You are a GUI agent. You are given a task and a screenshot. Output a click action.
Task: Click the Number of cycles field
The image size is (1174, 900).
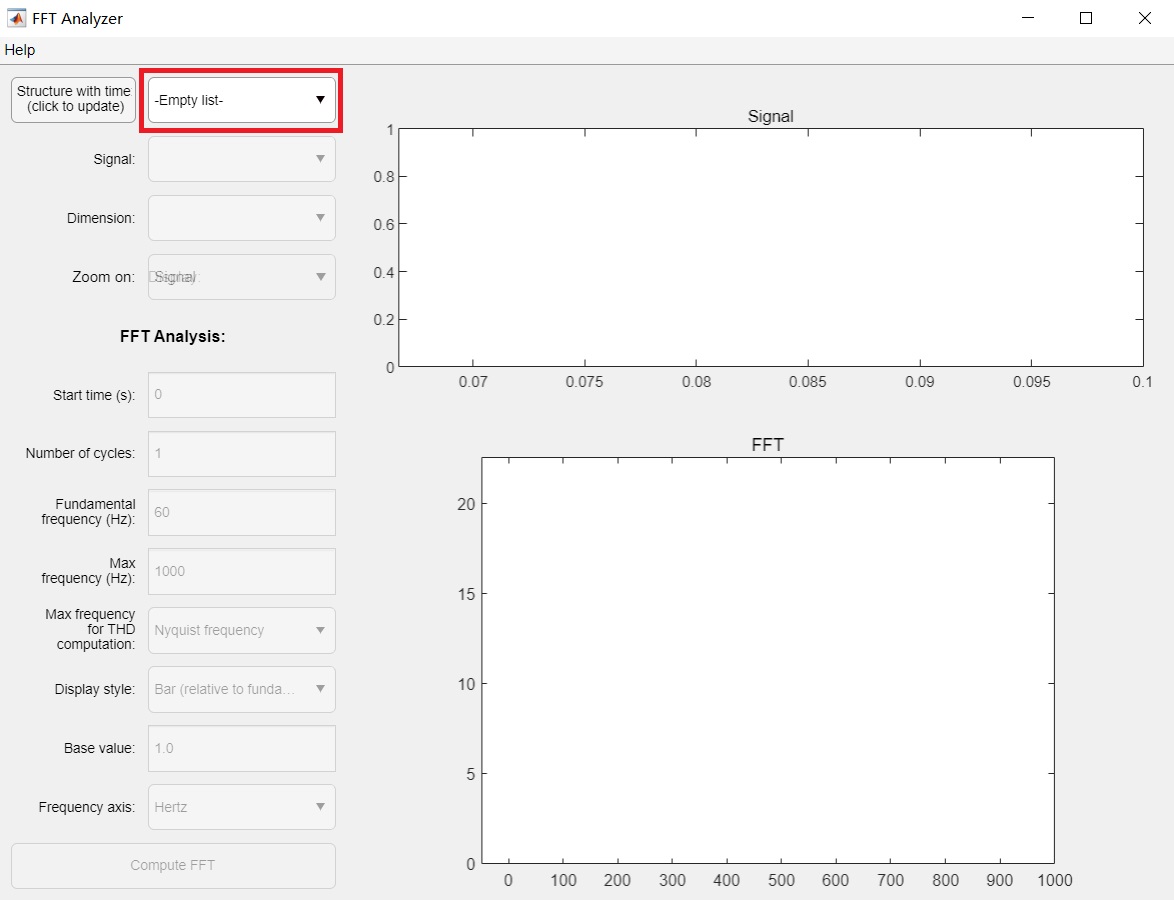[241, 454]
